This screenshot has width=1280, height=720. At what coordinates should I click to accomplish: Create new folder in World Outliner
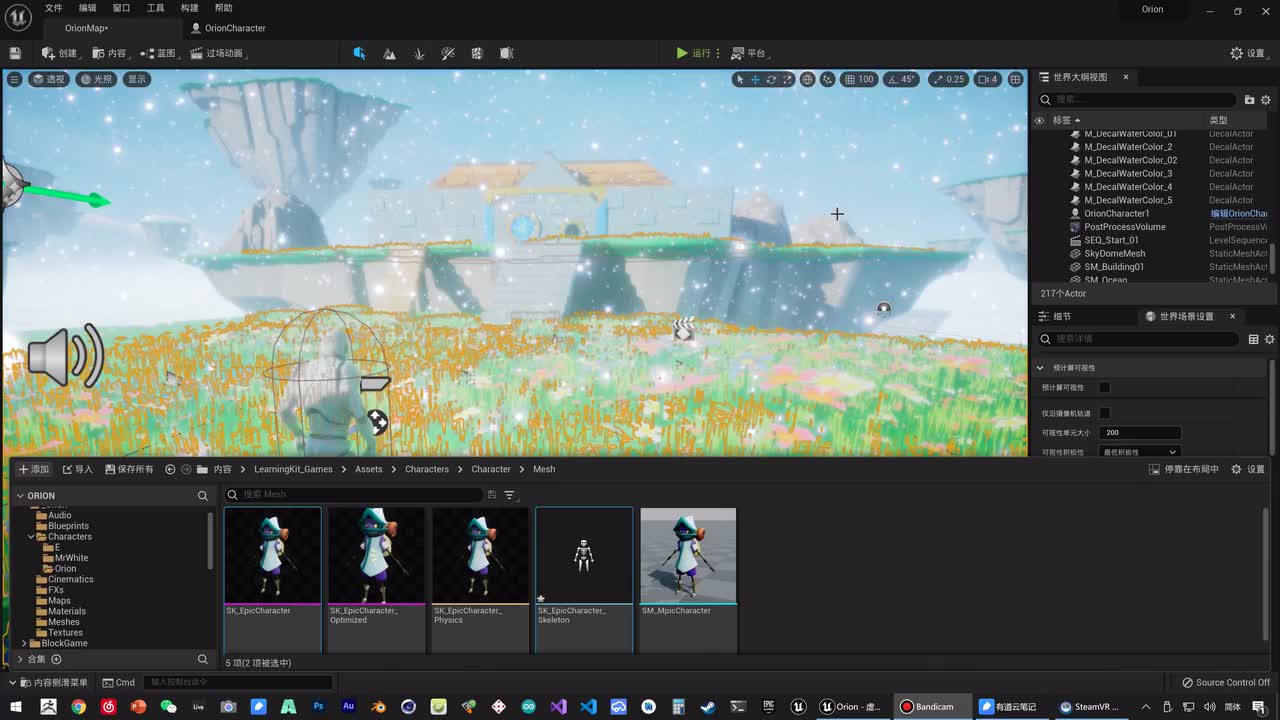(1249, 100)
